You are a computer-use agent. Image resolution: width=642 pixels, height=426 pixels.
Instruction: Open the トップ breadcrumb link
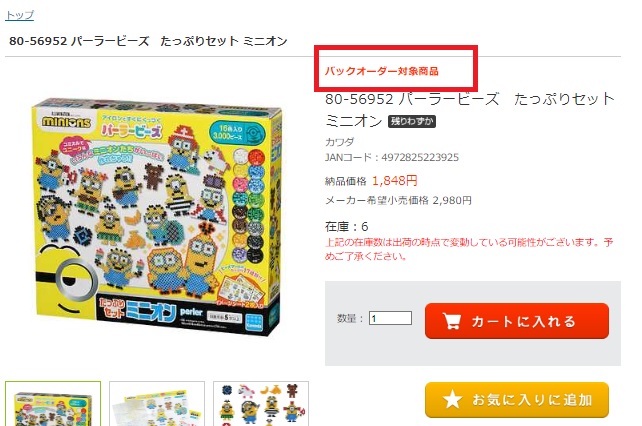point(19,15)
